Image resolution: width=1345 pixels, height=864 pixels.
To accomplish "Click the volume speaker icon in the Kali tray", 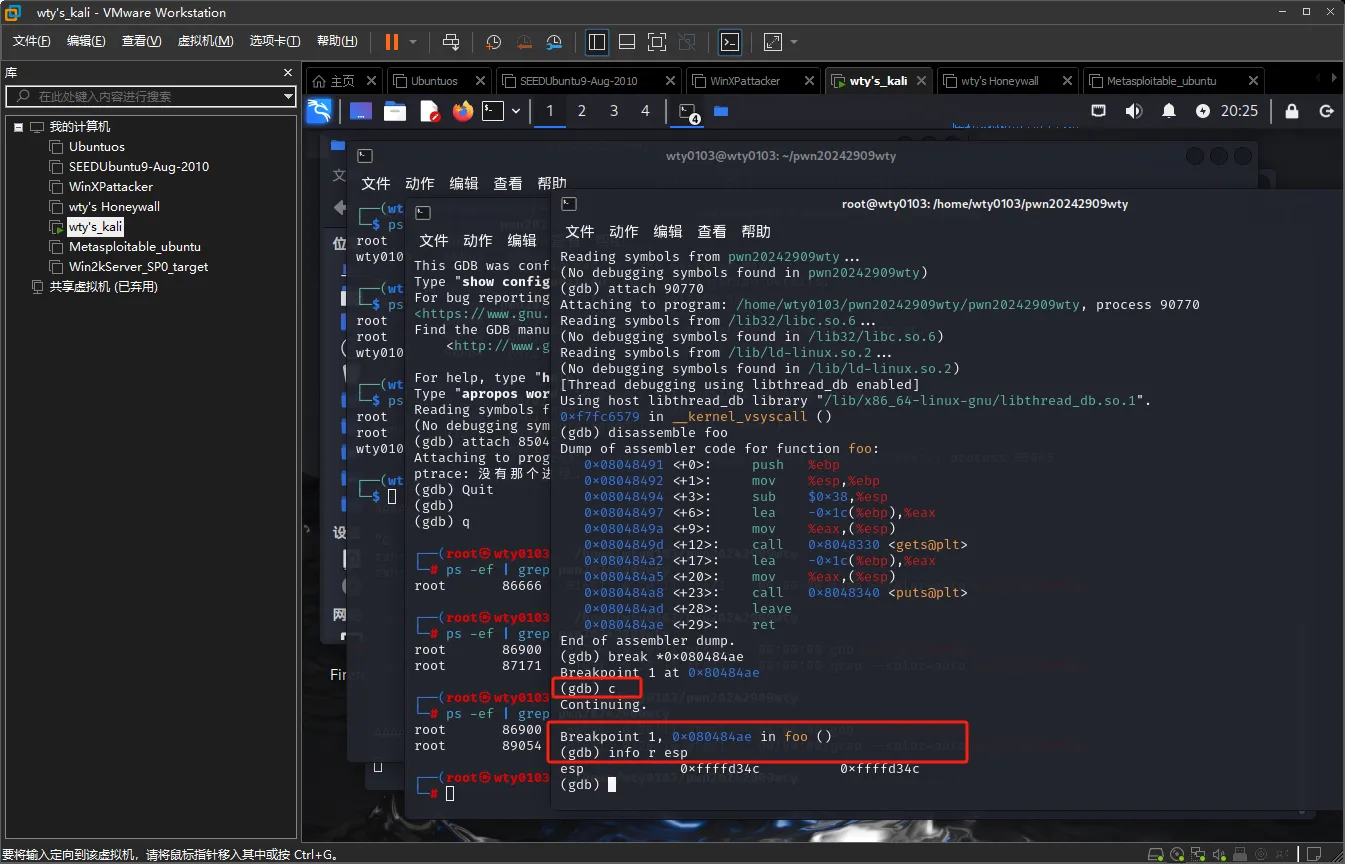I will pyautogui.click(x=1133, y=111).
